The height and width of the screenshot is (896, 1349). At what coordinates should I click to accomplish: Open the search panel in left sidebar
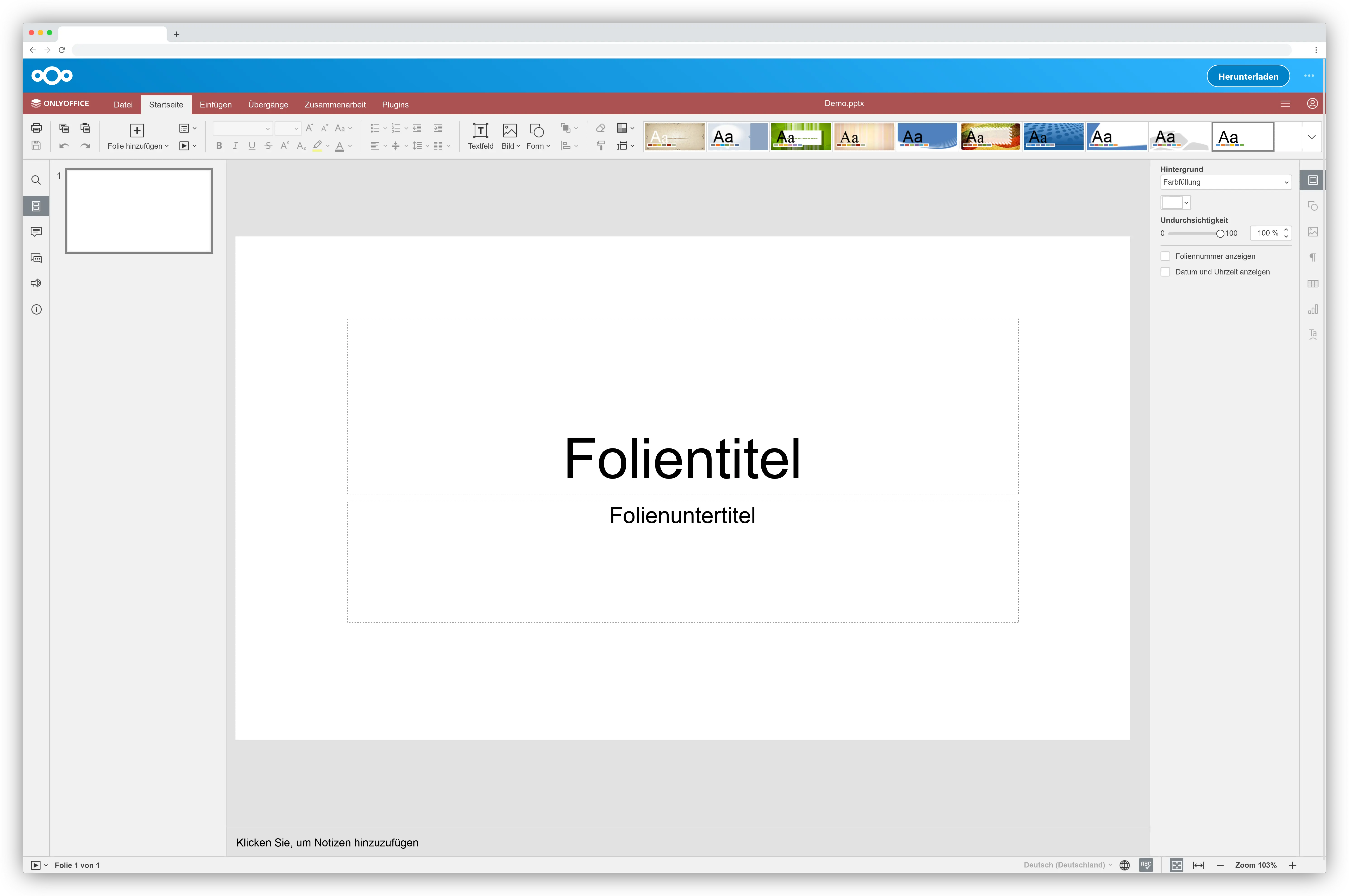tap(36, 180)
